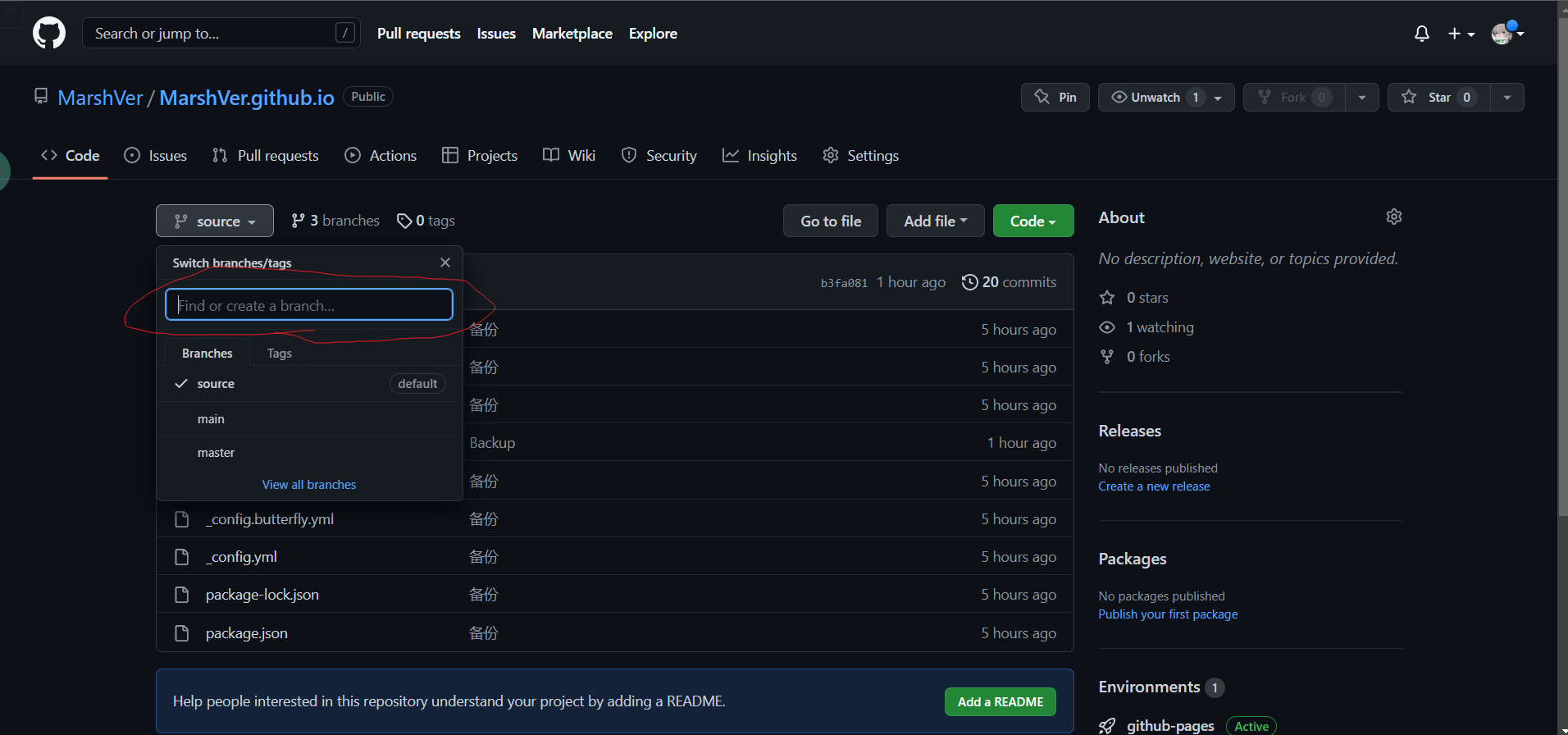The height and width of the screenshot is (735, 1568).
Task: Open repository Settings tab
Action: [861, 156]
